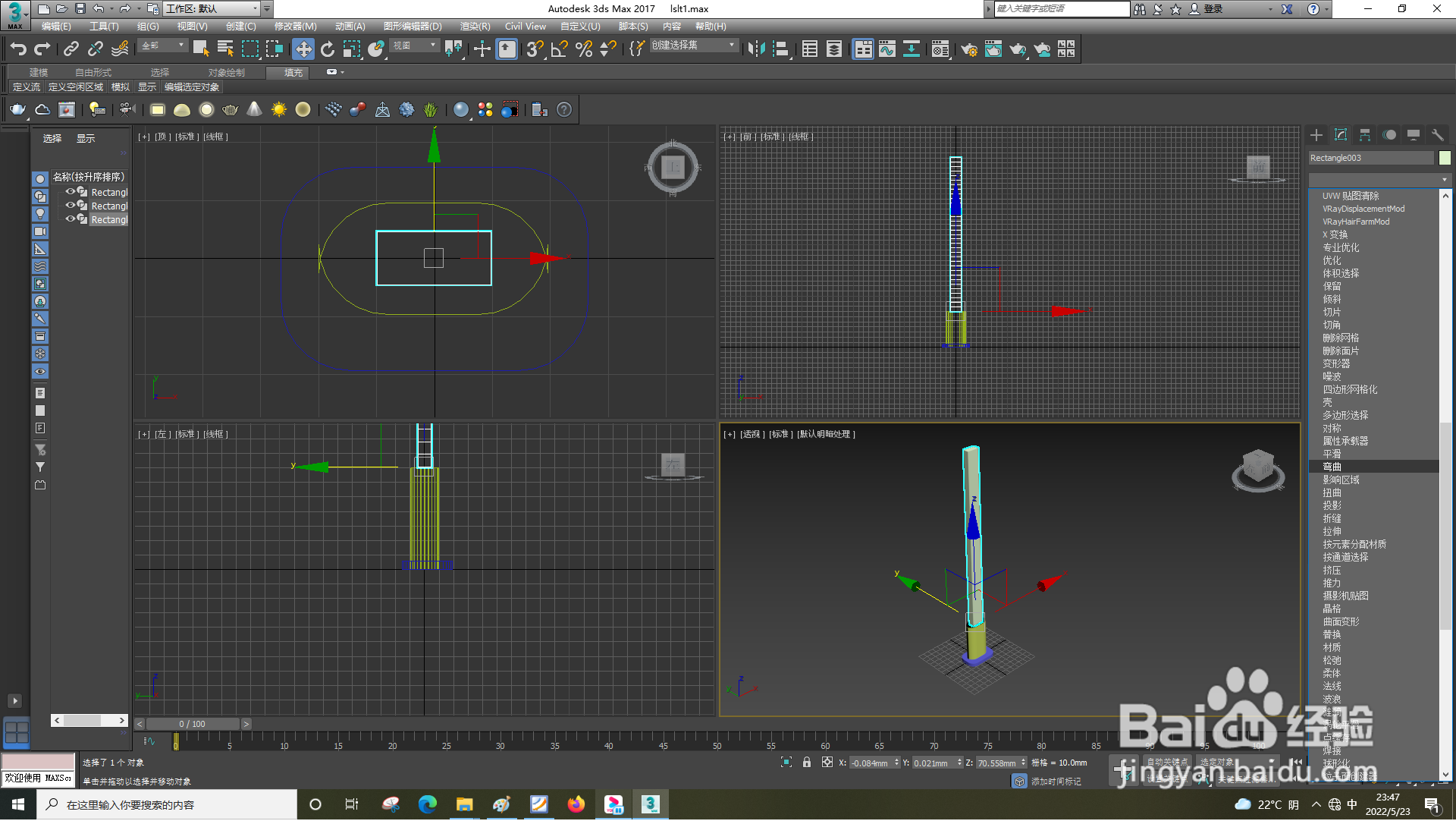Click the 定义空闲区域 button
Image resolution: width=1456 pixels, height=821 pixels.
(x=75, y=87)
